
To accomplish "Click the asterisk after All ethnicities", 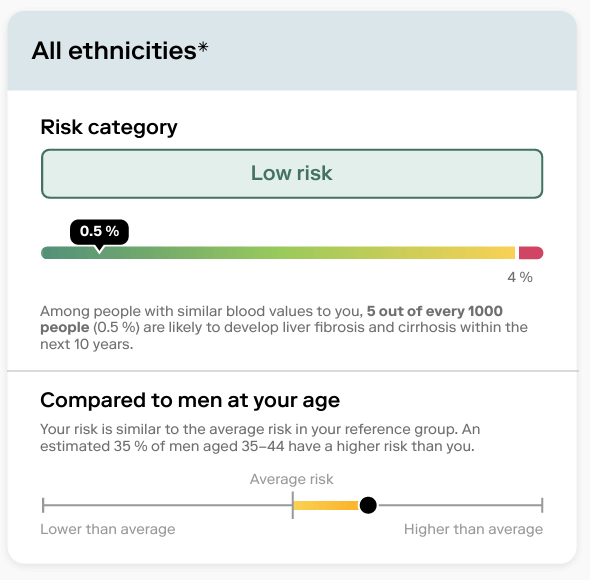I will pos(203,47).
